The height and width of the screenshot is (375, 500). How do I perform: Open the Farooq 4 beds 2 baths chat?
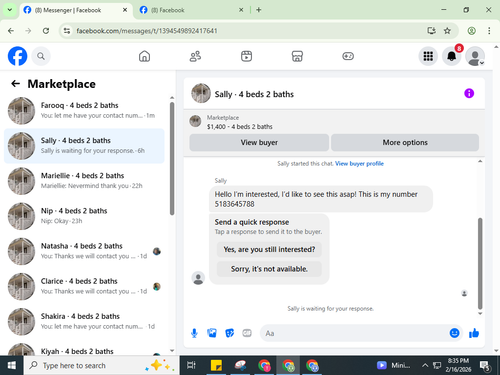click(x=84, y=111)
